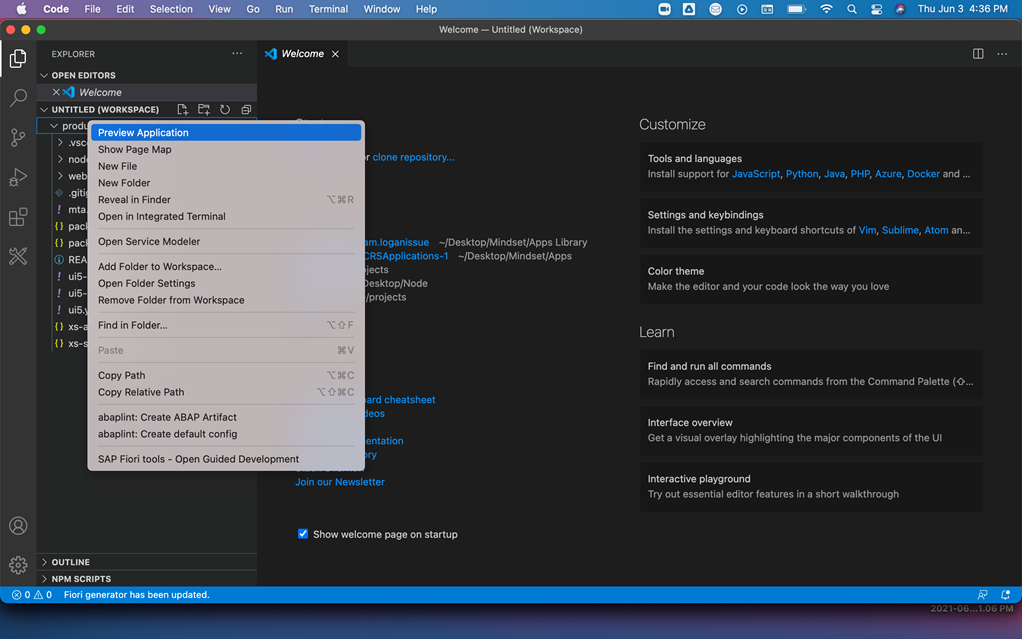
Task: Click the feedback icon in status bar
Action: pyautogui.click(x=982, y=595)
